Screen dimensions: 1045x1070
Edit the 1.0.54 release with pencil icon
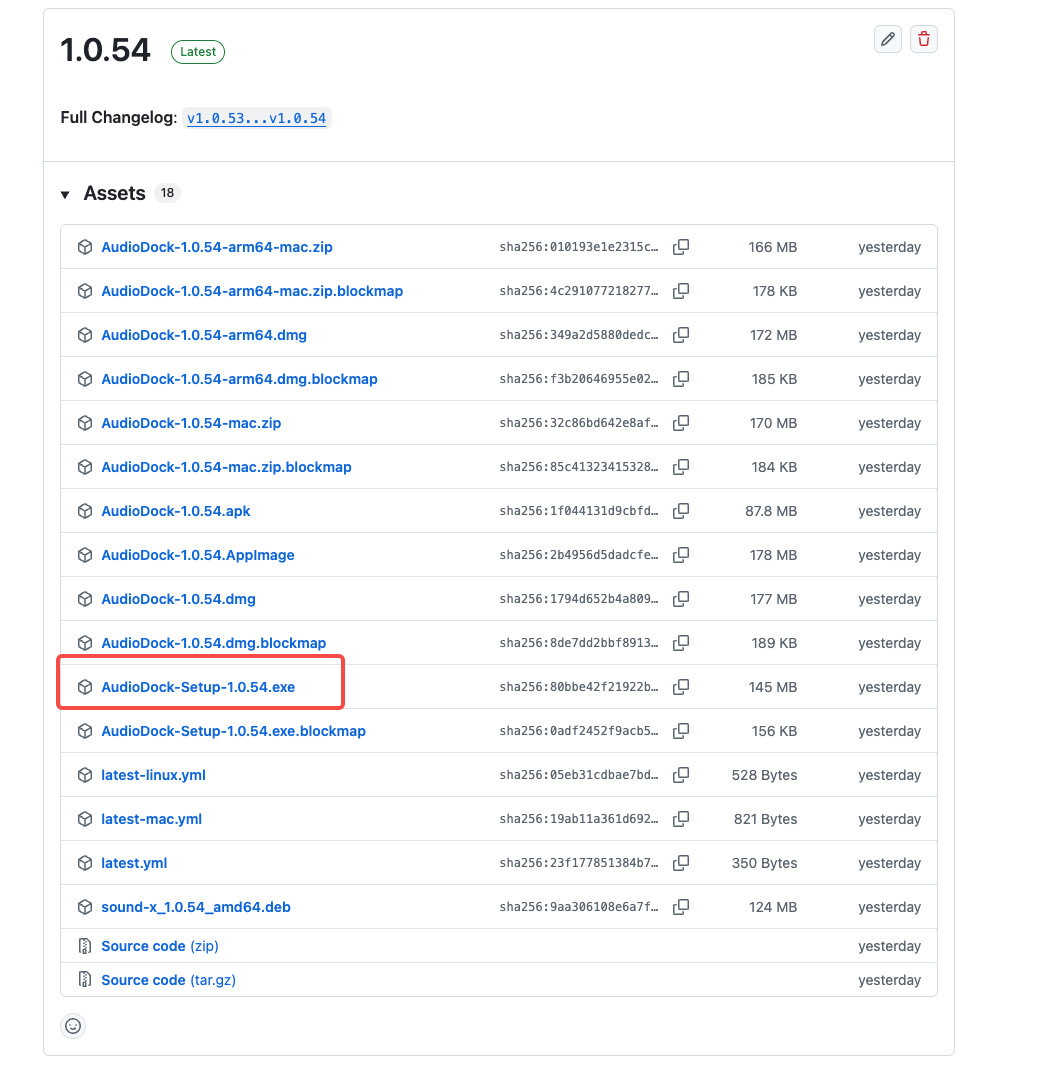click(x=887, y=39)
